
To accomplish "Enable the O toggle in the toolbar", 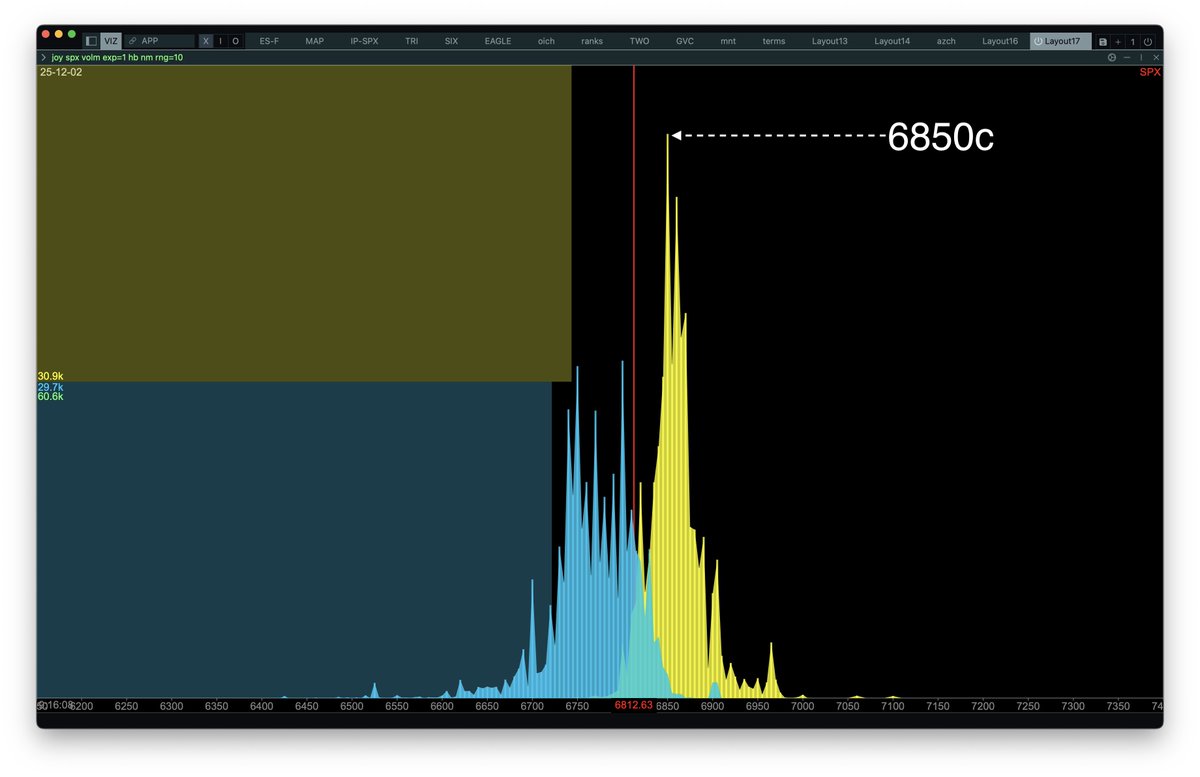I will click(x=236, y=41).
